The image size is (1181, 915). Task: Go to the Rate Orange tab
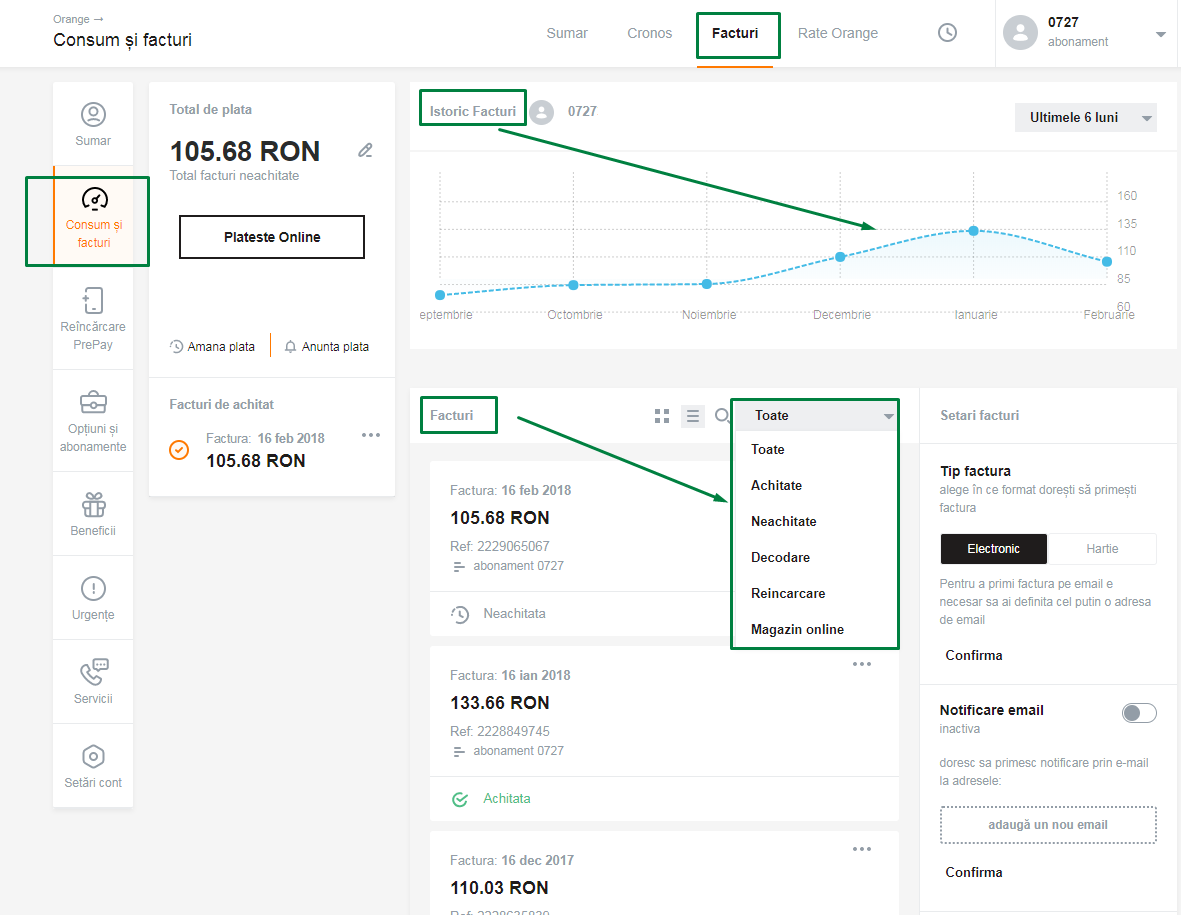pyautogui.click(x=838, y=34)
